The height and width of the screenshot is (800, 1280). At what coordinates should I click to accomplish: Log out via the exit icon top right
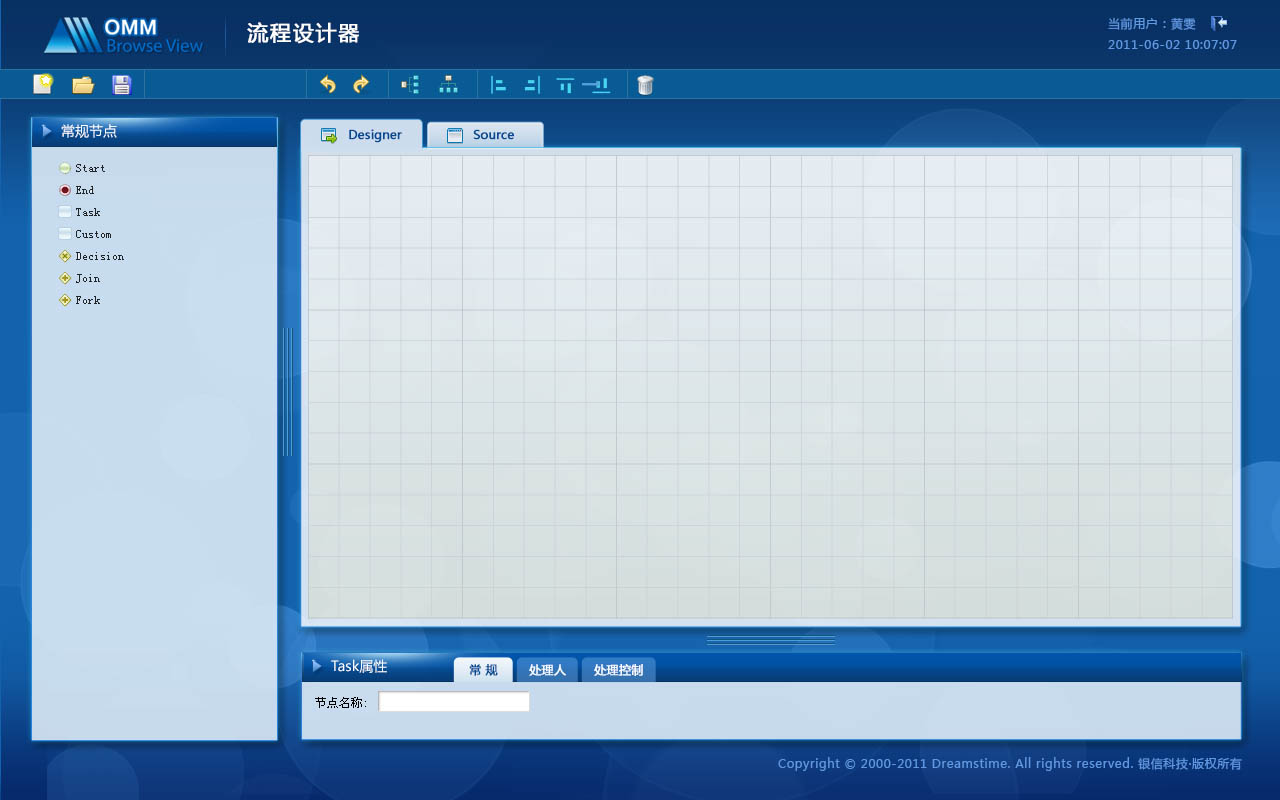coord(1219,21)
